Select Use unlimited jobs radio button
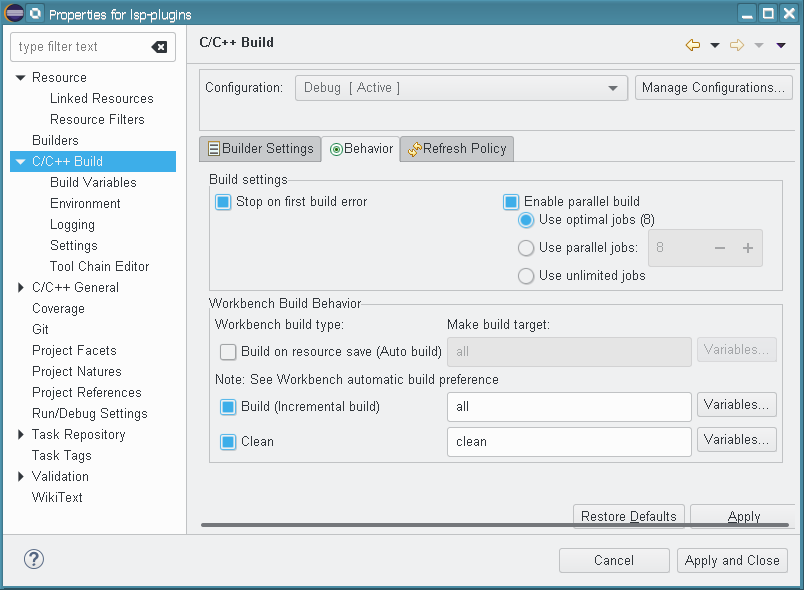Viewport: 804px width, 590px height. [526, 276]
